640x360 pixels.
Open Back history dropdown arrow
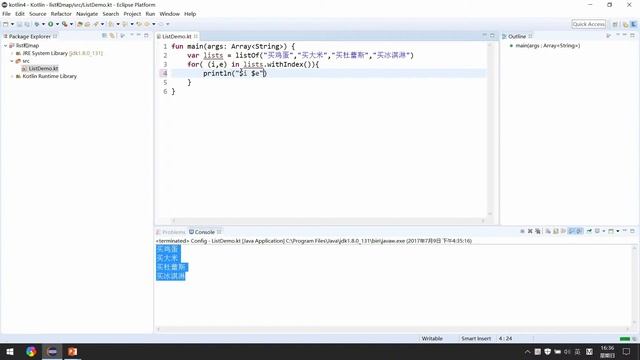153,24
